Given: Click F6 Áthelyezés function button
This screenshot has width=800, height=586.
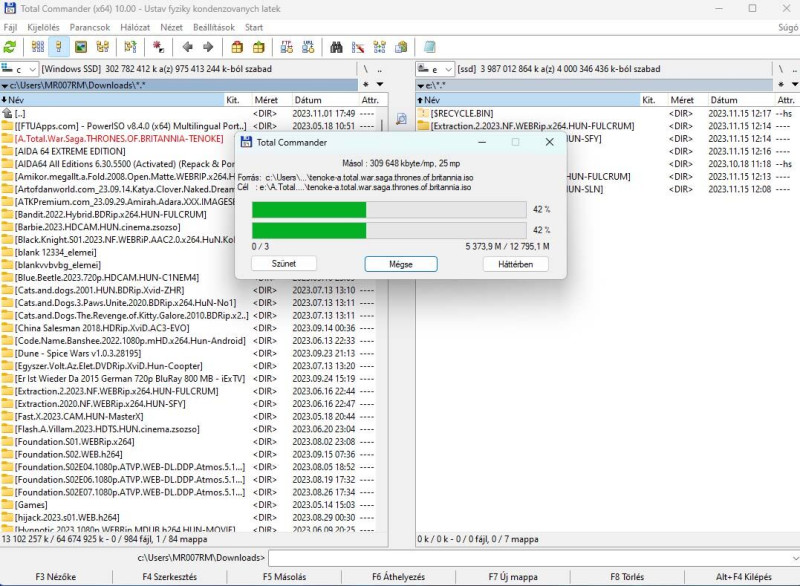Looking at the screenshot, I should click(398, 577).
